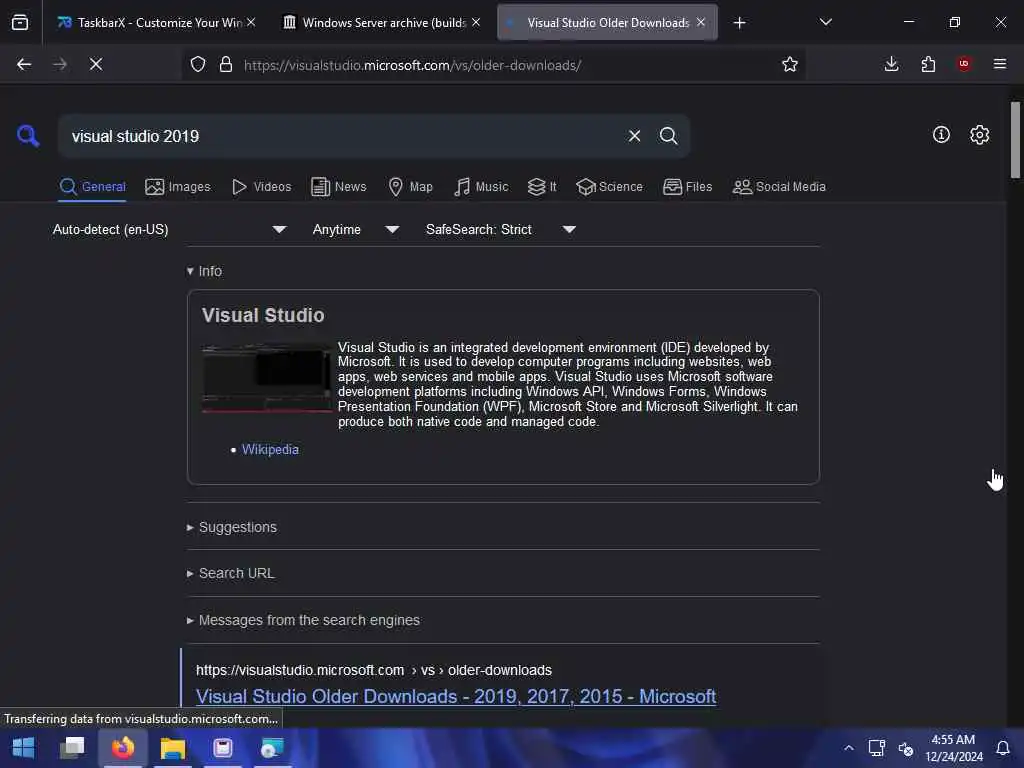
Task: Click the Firefox taskbar icon
Action: [x=123, y=748]
